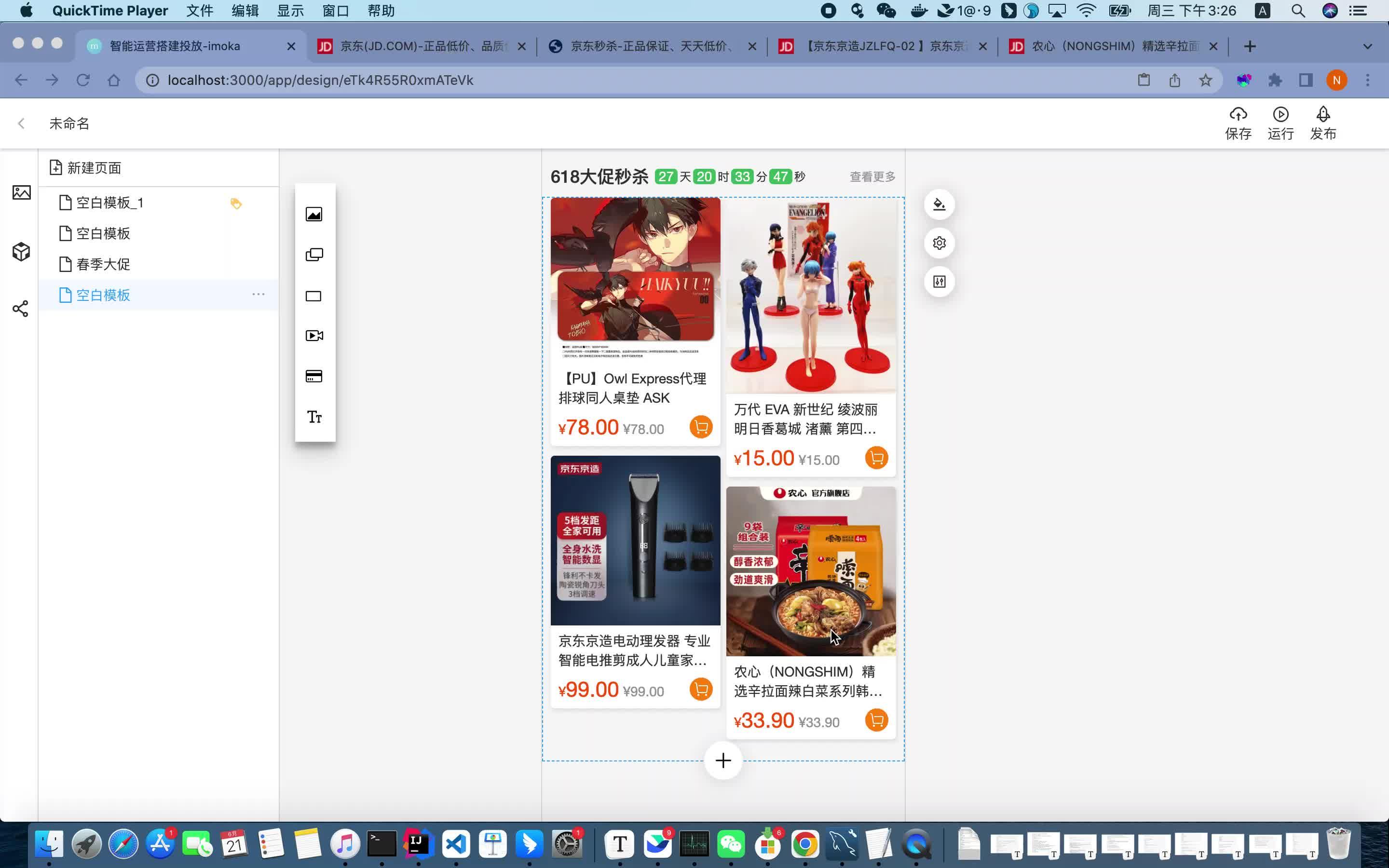Reload the page with refresh icon

[83, 81]
